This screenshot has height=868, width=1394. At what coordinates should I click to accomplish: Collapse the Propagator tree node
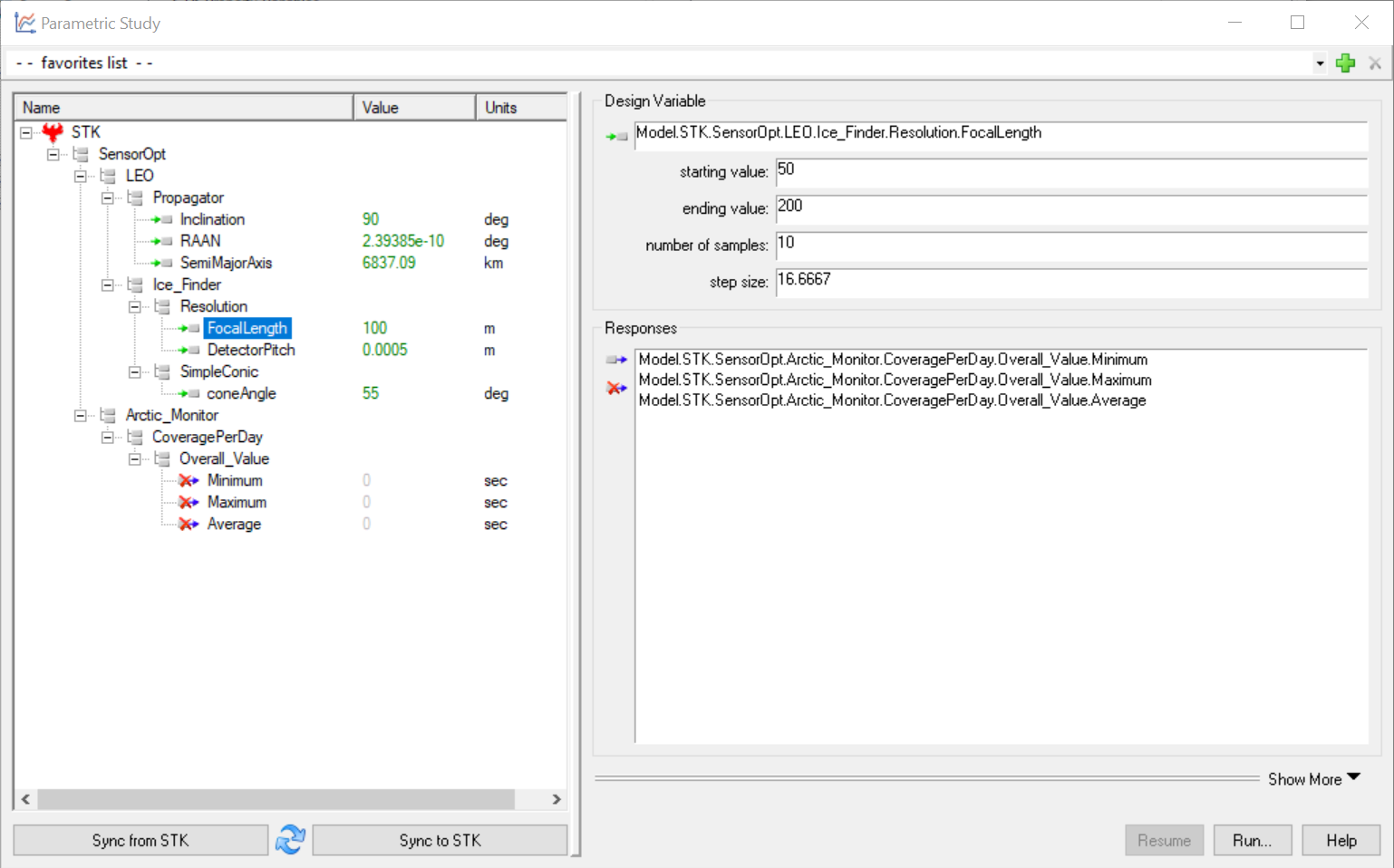108,198
